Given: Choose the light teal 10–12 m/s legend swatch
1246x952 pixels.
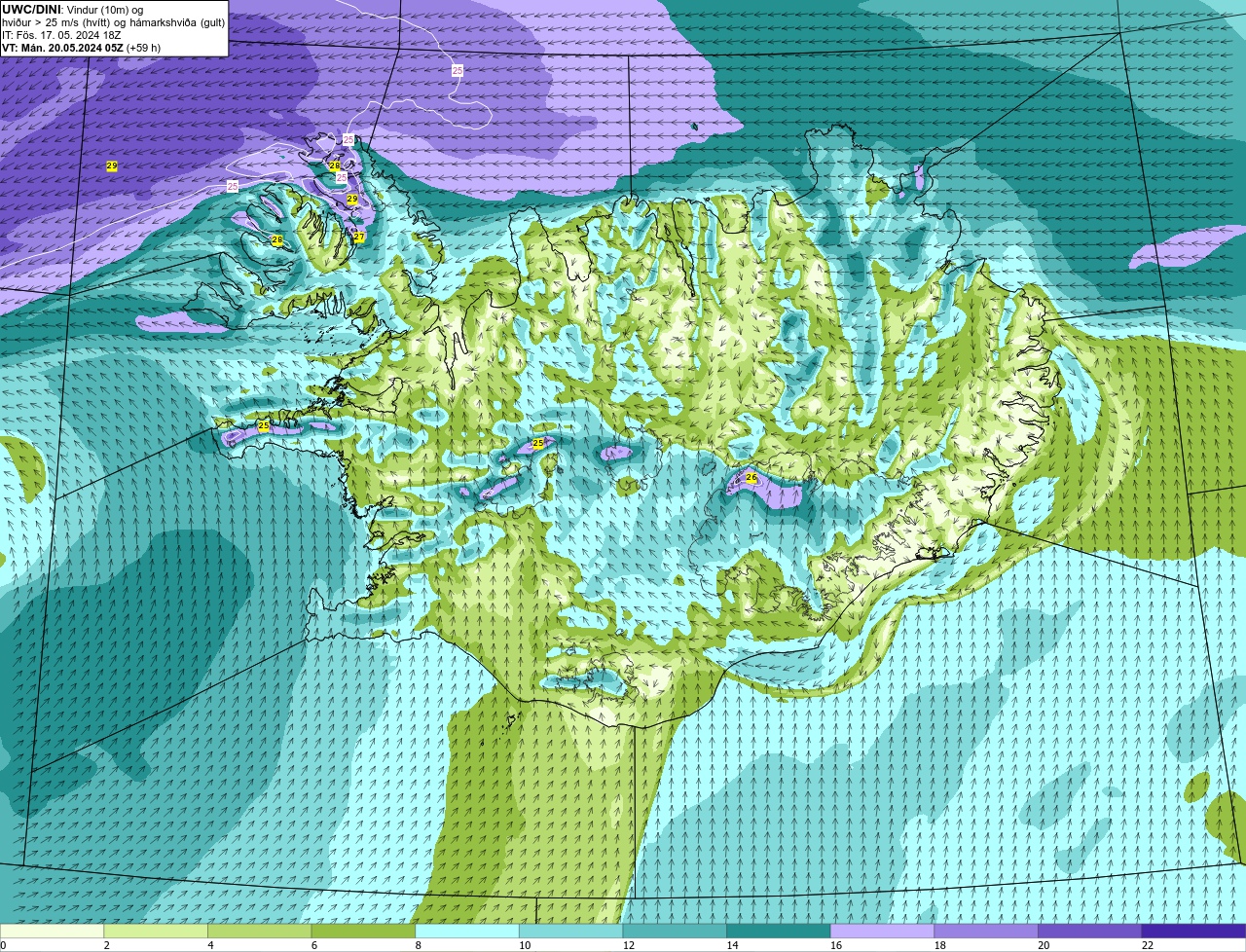Looking at the screenshot, I should coord(571,931).
